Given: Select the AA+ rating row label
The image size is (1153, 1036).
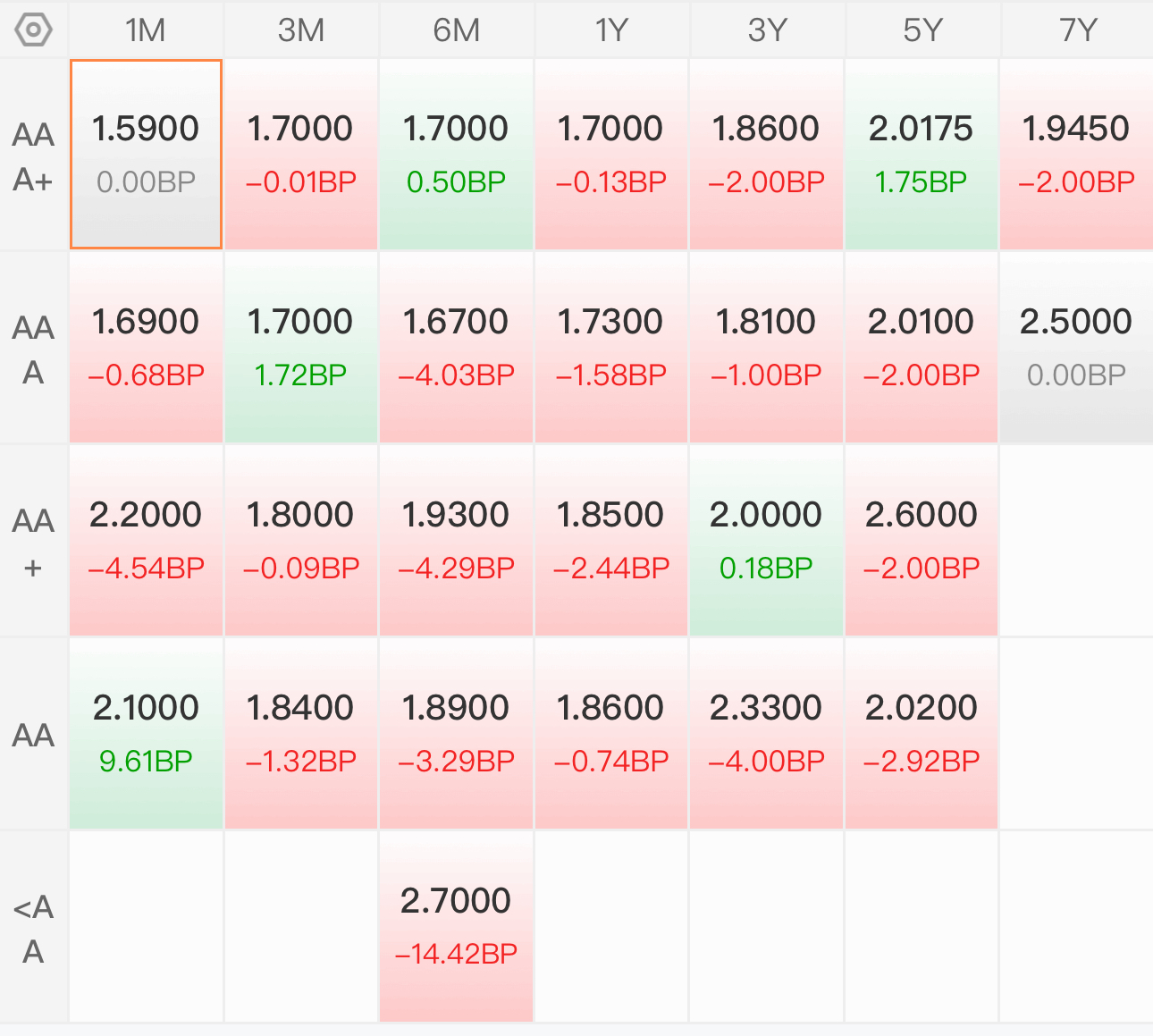Looking at the screenshot, I should [x=33, y=543].
